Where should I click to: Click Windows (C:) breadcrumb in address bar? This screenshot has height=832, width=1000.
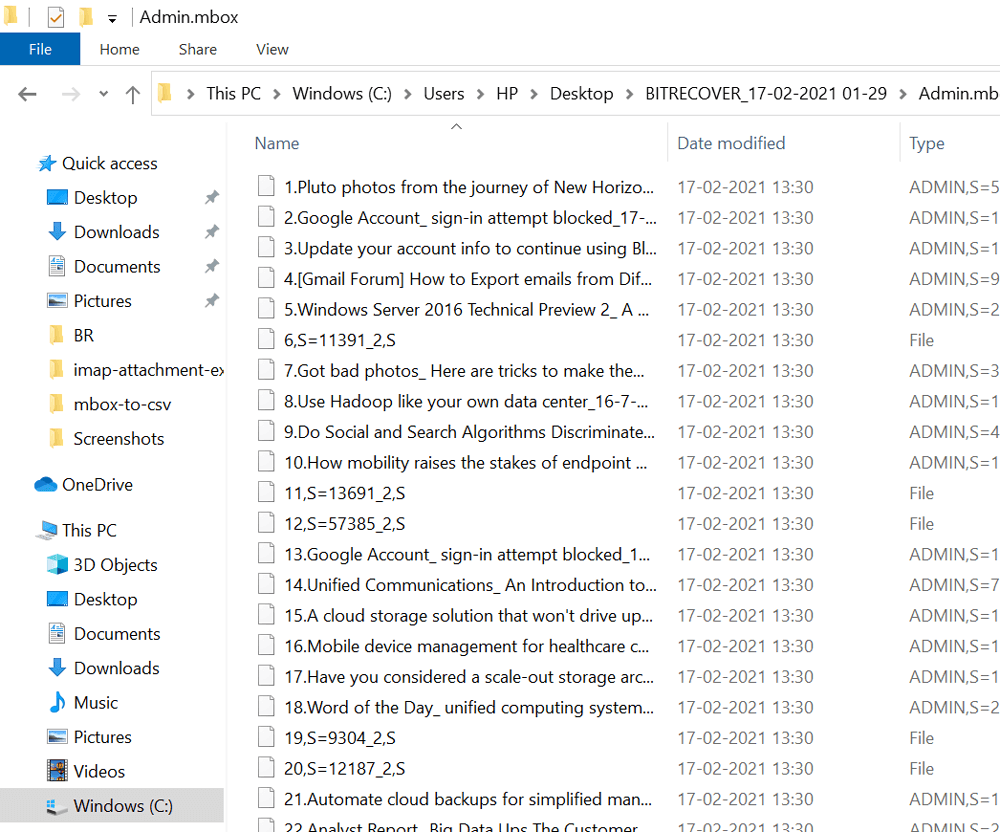point(342,94)
